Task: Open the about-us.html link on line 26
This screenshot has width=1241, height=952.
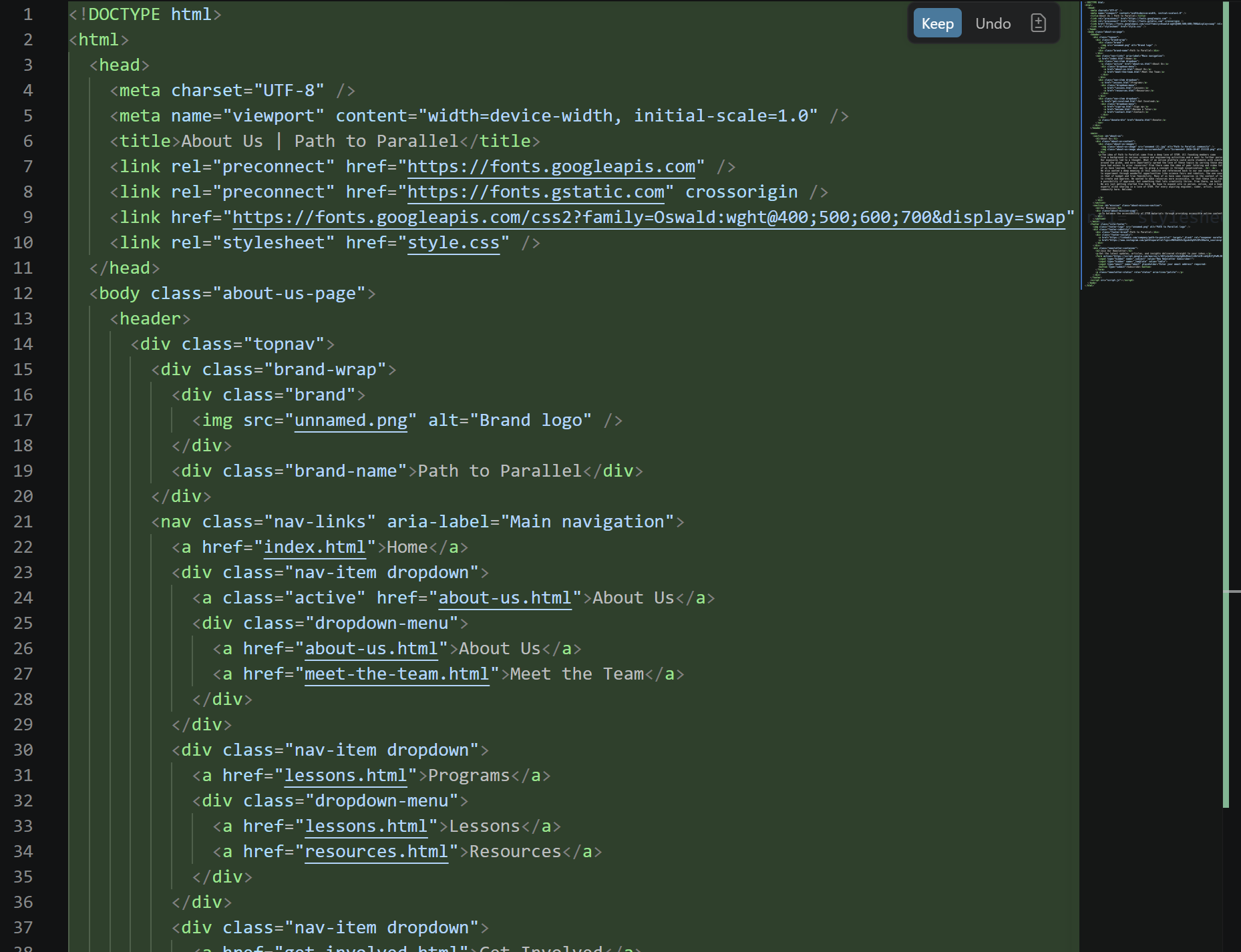Action: click(371, 648)
